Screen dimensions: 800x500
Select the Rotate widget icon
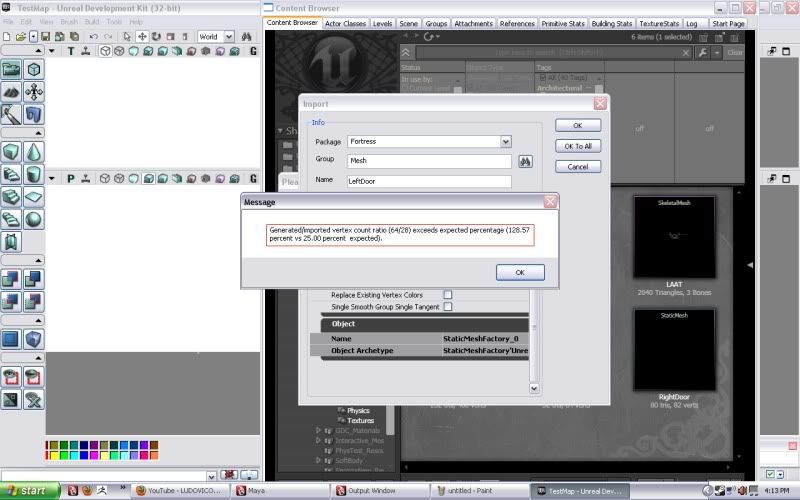point(156,37)
